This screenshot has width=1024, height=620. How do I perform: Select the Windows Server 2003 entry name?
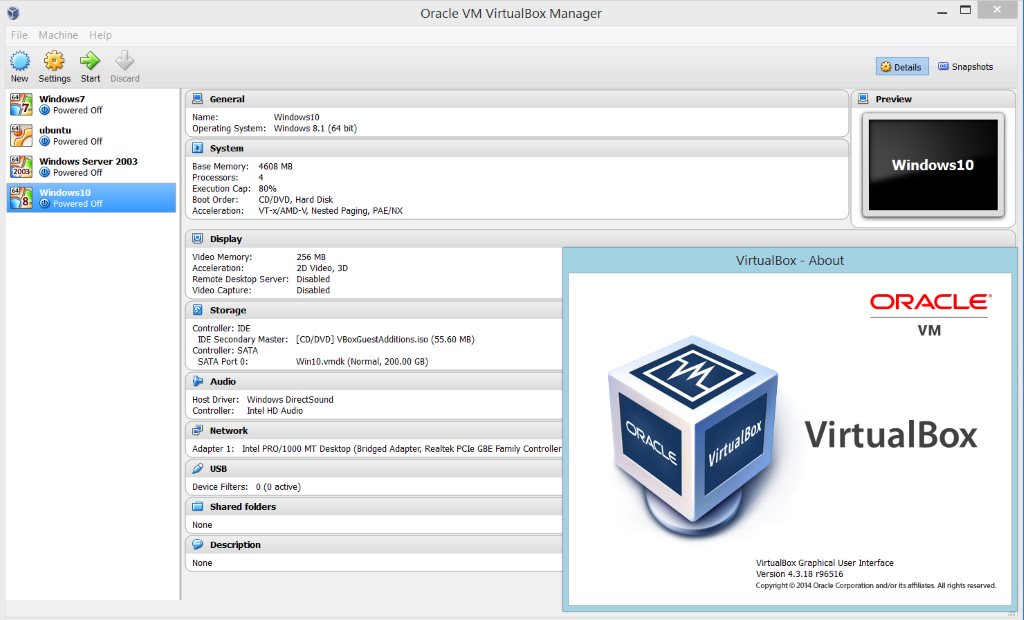click(88, 161)
